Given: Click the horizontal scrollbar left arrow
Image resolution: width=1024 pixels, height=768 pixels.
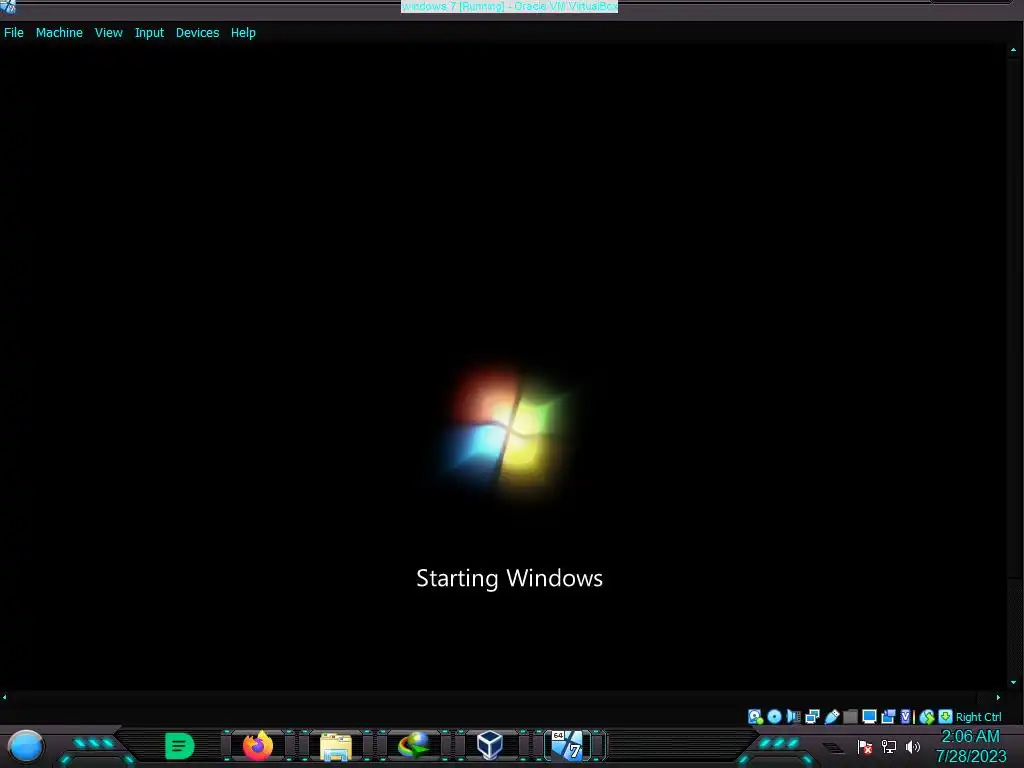Looking at the screenshot, I should point(5,697).
